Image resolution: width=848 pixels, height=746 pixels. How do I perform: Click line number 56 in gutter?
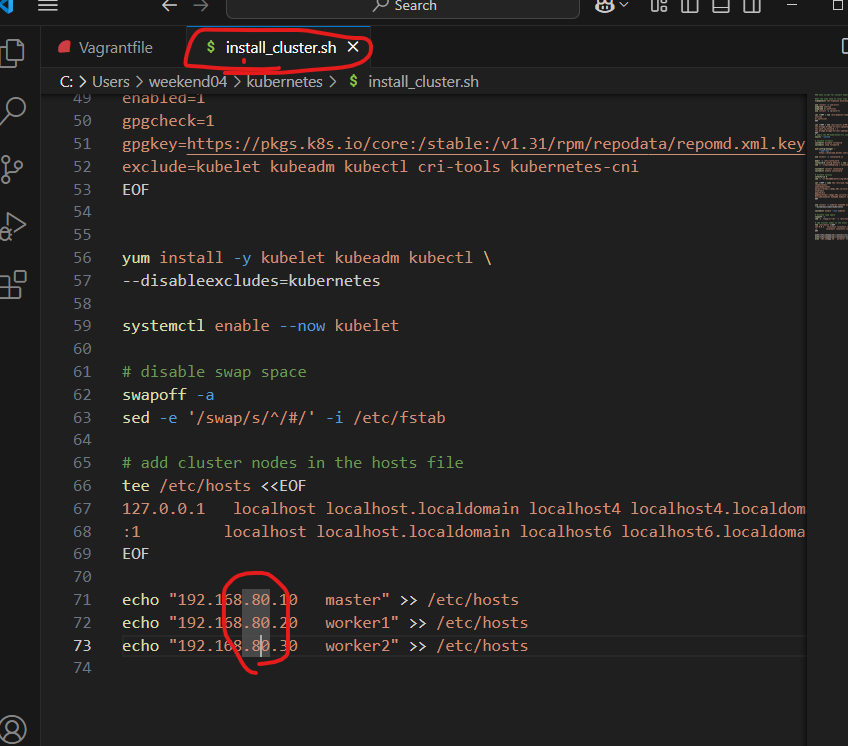pyautogui.click(x=82, y=258)
